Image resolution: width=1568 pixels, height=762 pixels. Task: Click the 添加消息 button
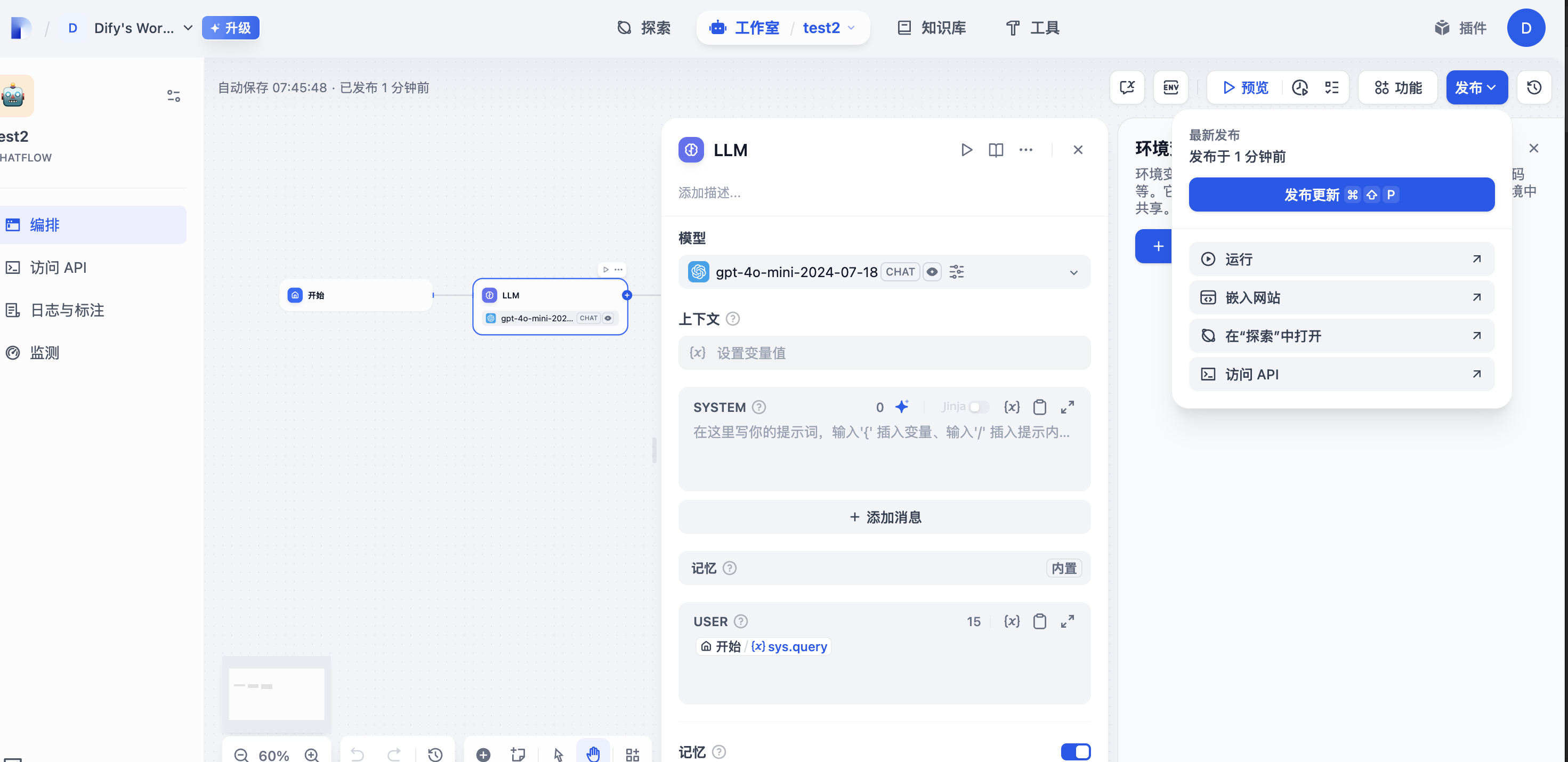884,517
